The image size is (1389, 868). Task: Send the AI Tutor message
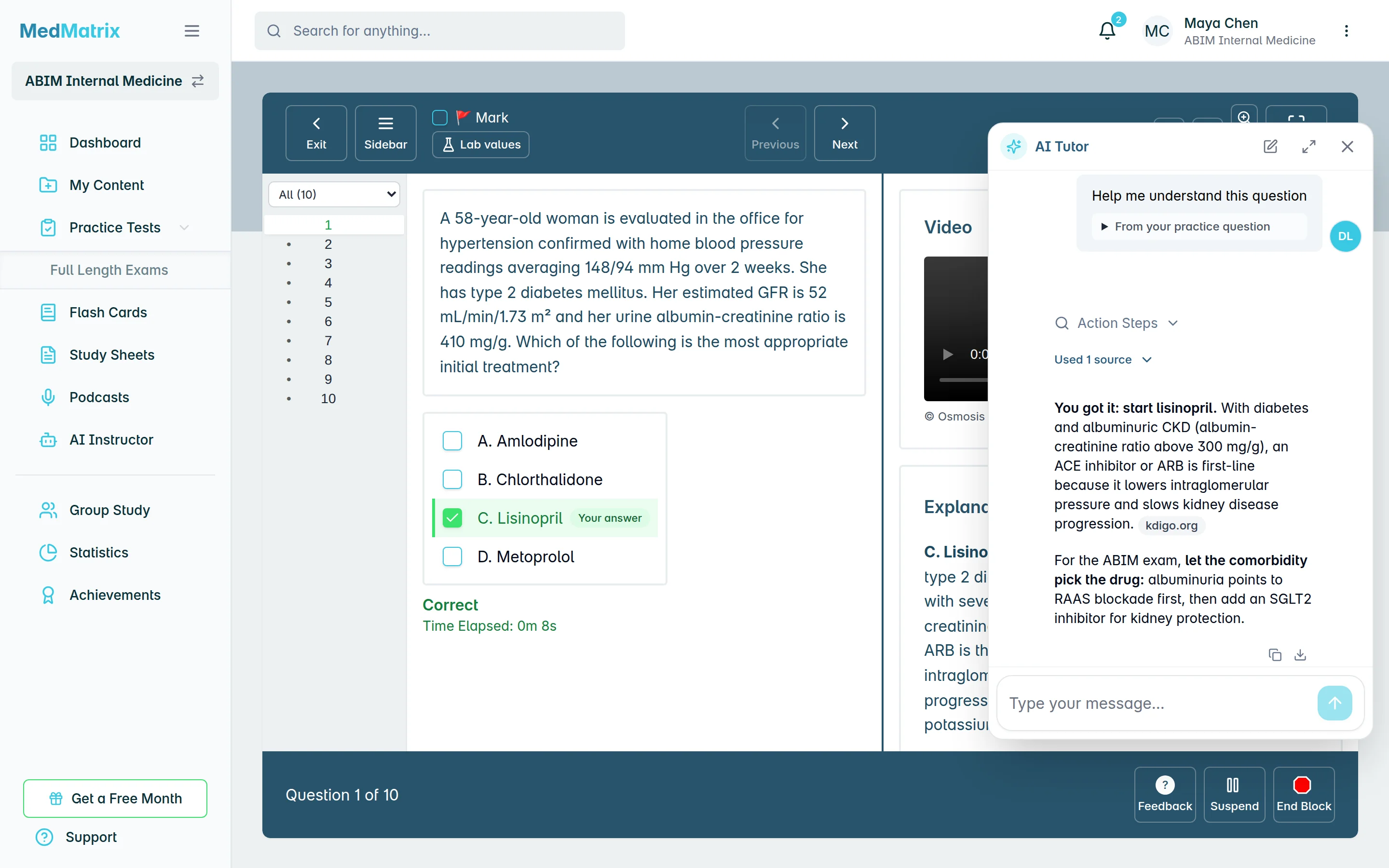click(1335, 703)
